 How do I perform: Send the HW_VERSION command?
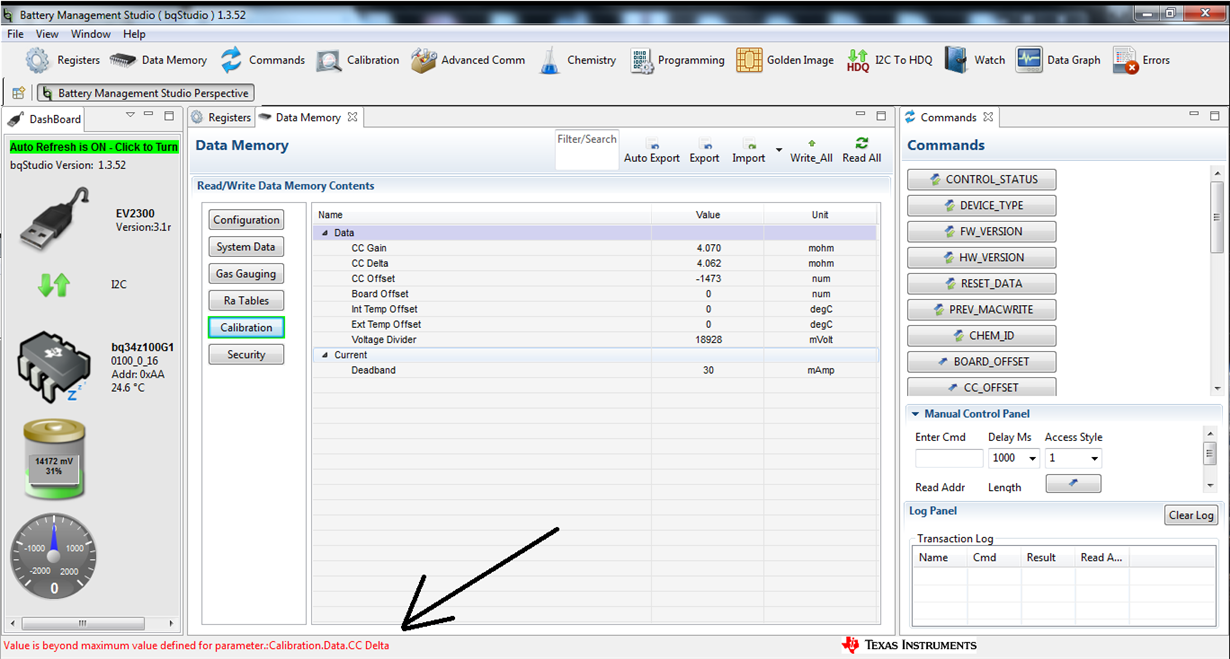982,258
